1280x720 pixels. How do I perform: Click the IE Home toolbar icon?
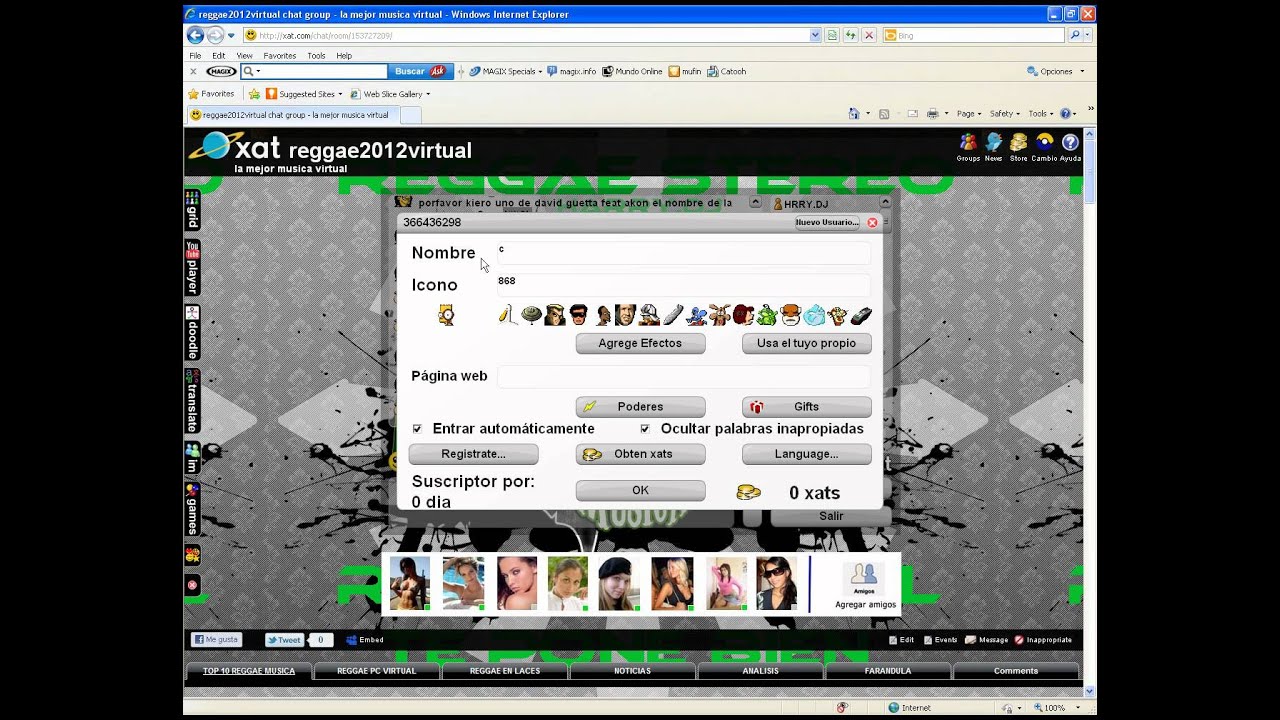(853, 114)
